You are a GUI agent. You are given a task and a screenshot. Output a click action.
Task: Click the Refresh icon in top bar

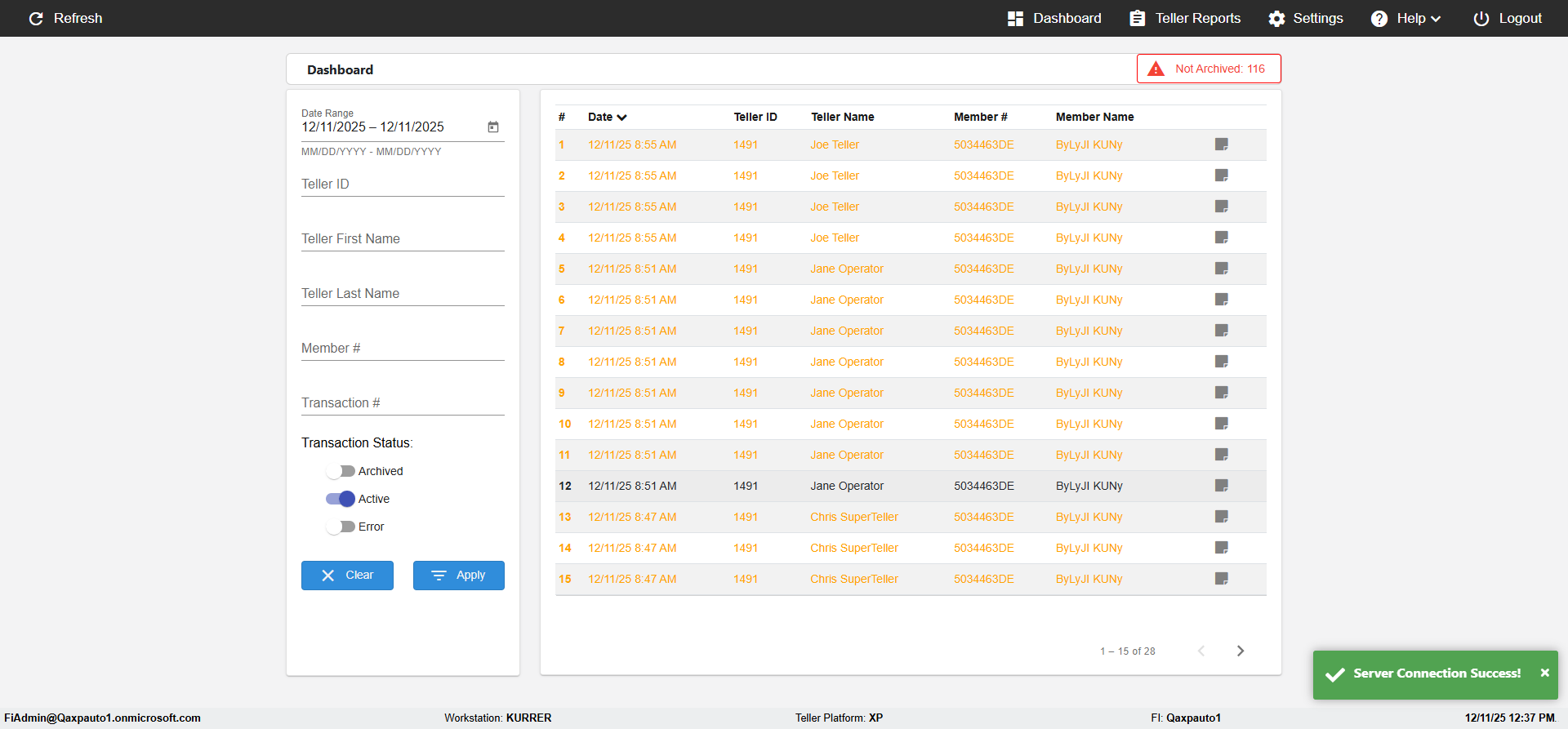36,18
